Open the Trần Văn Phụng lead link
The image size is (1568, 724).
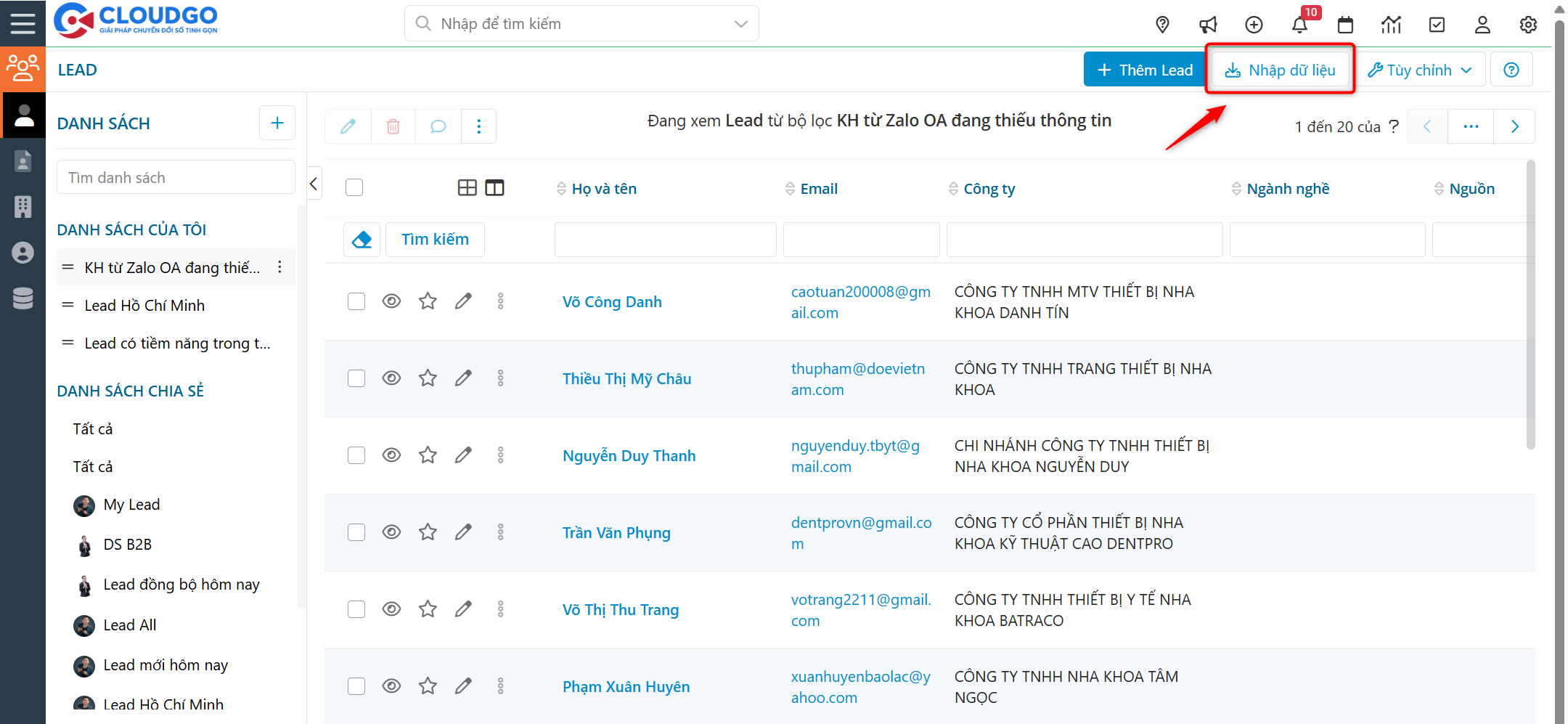(616, 533)
